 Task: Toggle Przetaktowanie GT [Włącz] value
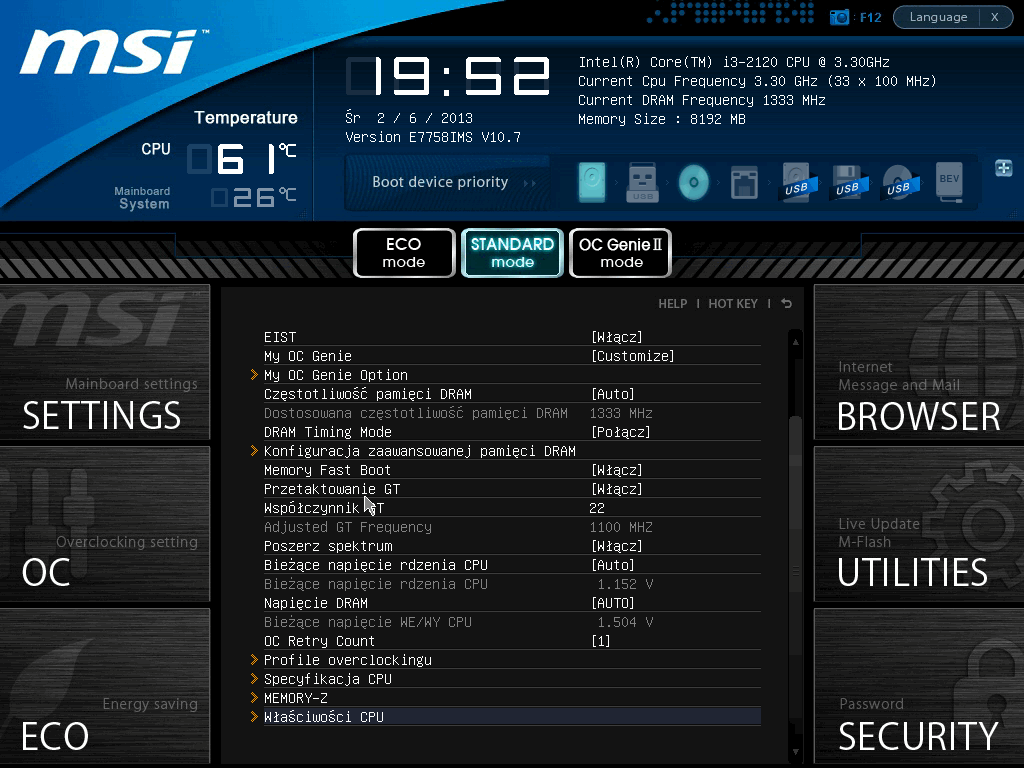click(x=616, y=489)
